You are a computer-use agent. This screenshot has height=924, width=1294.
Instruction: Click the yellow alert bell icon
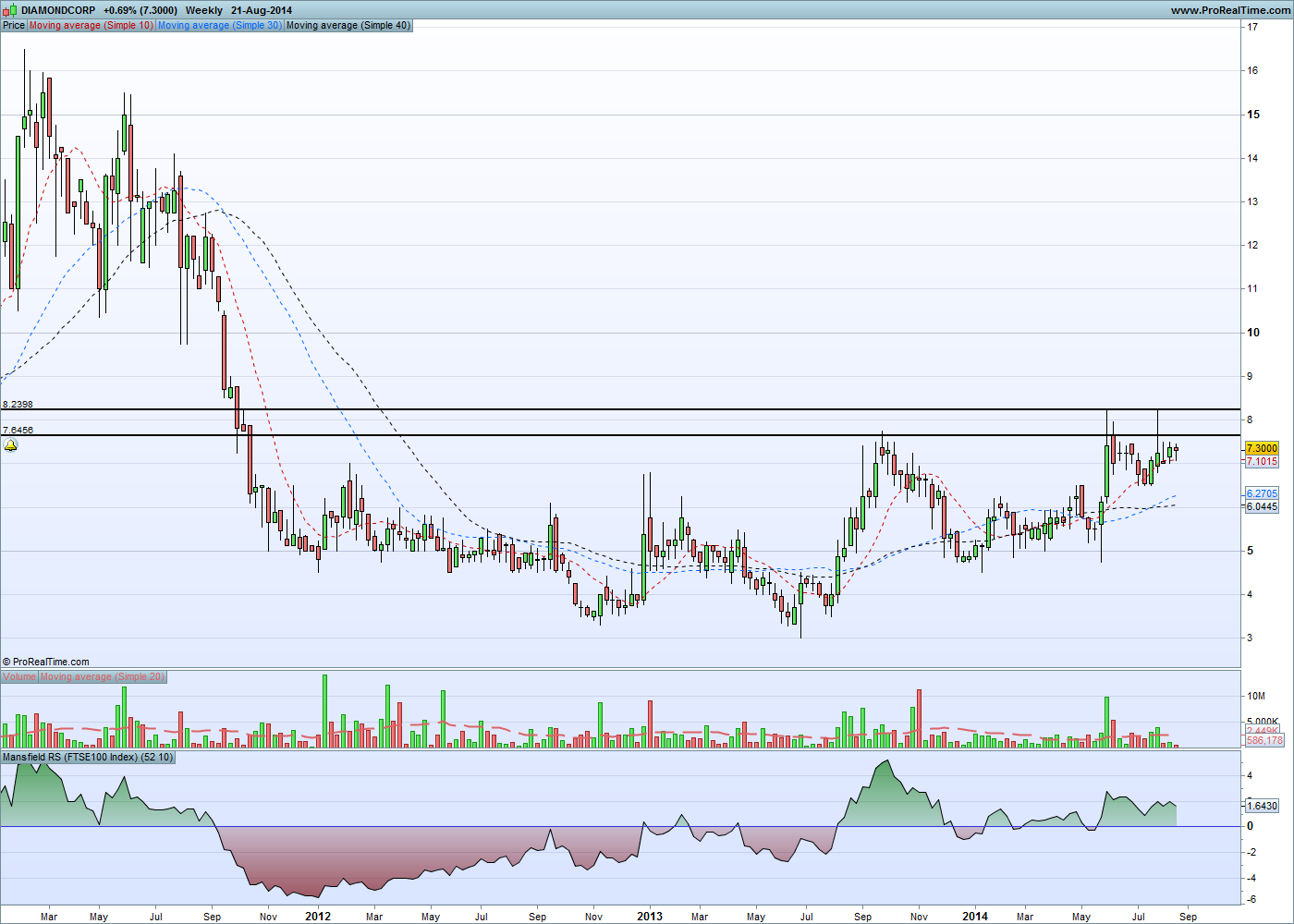[10, 446]
